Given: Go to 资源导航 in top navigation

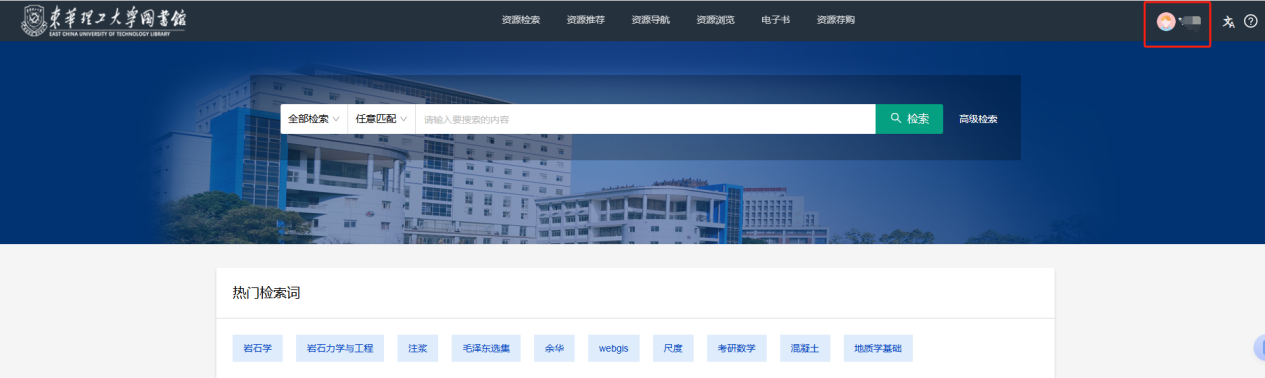Looking at the screenshot, I should click(x=650, y=20).
